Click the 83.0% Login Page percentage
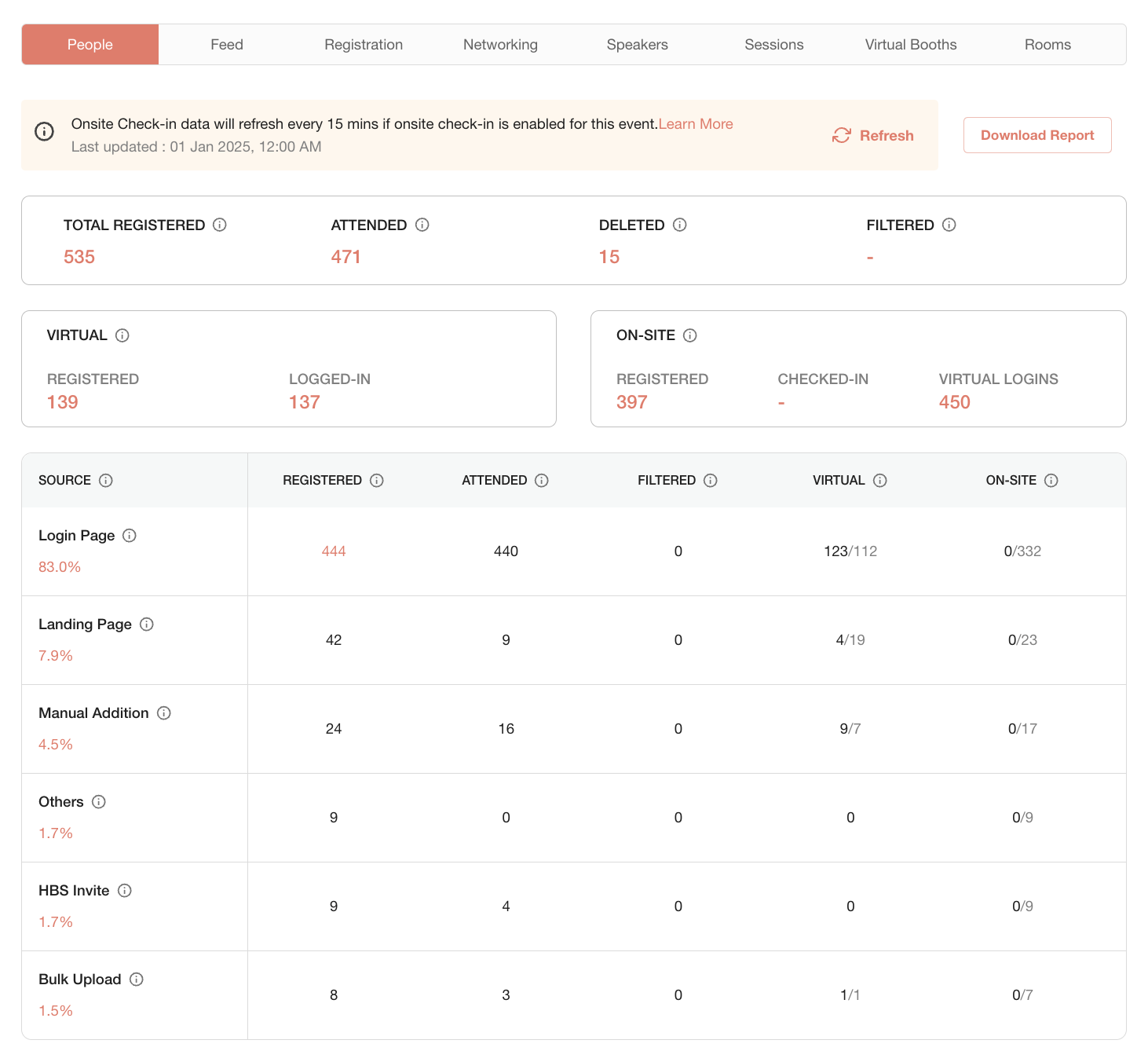Image resolution: width=1148 pixels, height=1062 pixels. point(60,567)
